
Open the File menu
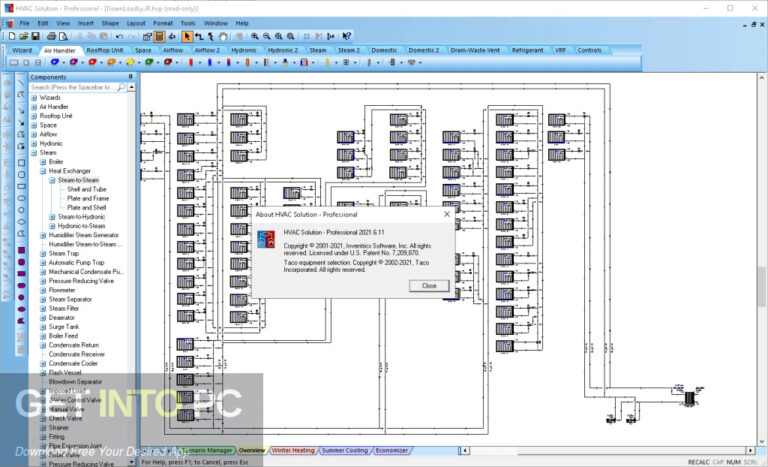click(x=24, y=23)
